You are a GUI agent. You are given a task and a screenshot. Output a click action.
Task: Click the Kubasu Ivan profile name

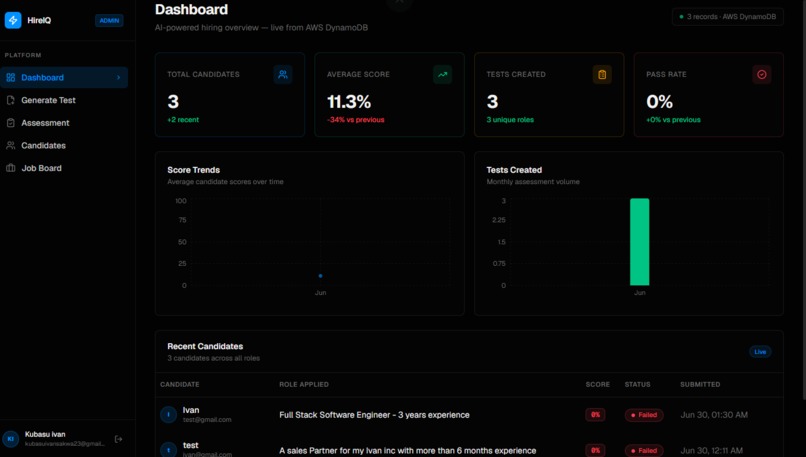[x=45, y=434]
